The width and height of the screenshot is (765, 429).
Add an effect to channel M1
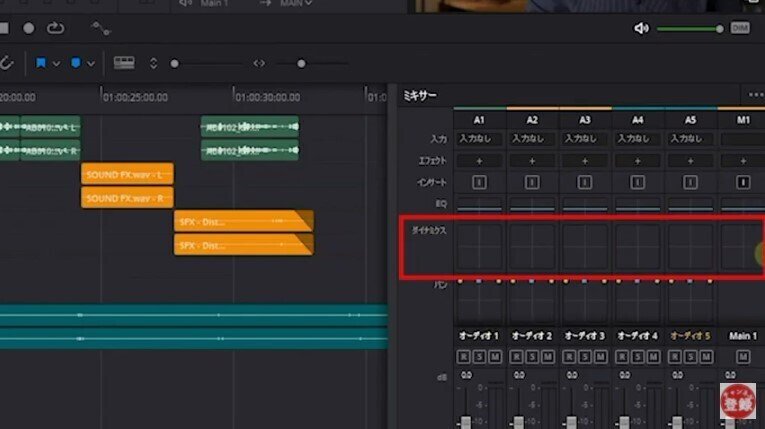tap(743, 161)
